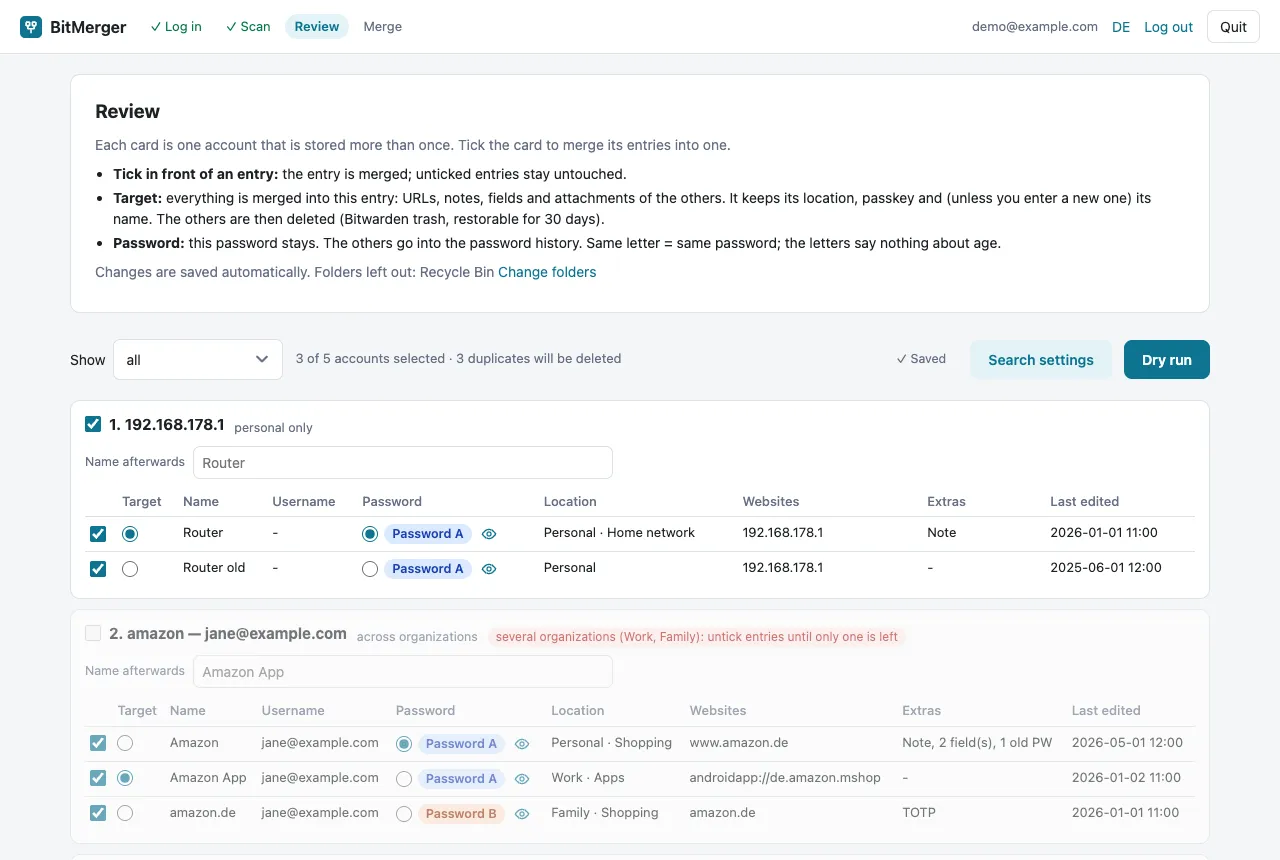Viewport: 1280px width, 860px height.
Task: Click the Personal · Home network location
Action: [x=619, y=533]
